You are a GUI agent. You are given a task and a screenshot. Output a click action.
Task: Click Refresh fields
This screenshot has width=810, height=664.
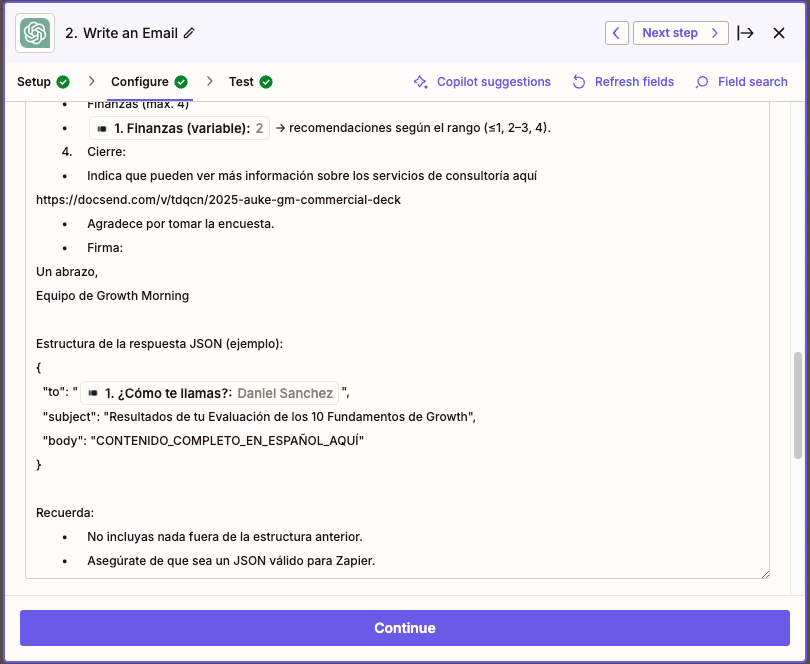pos(623,82)
